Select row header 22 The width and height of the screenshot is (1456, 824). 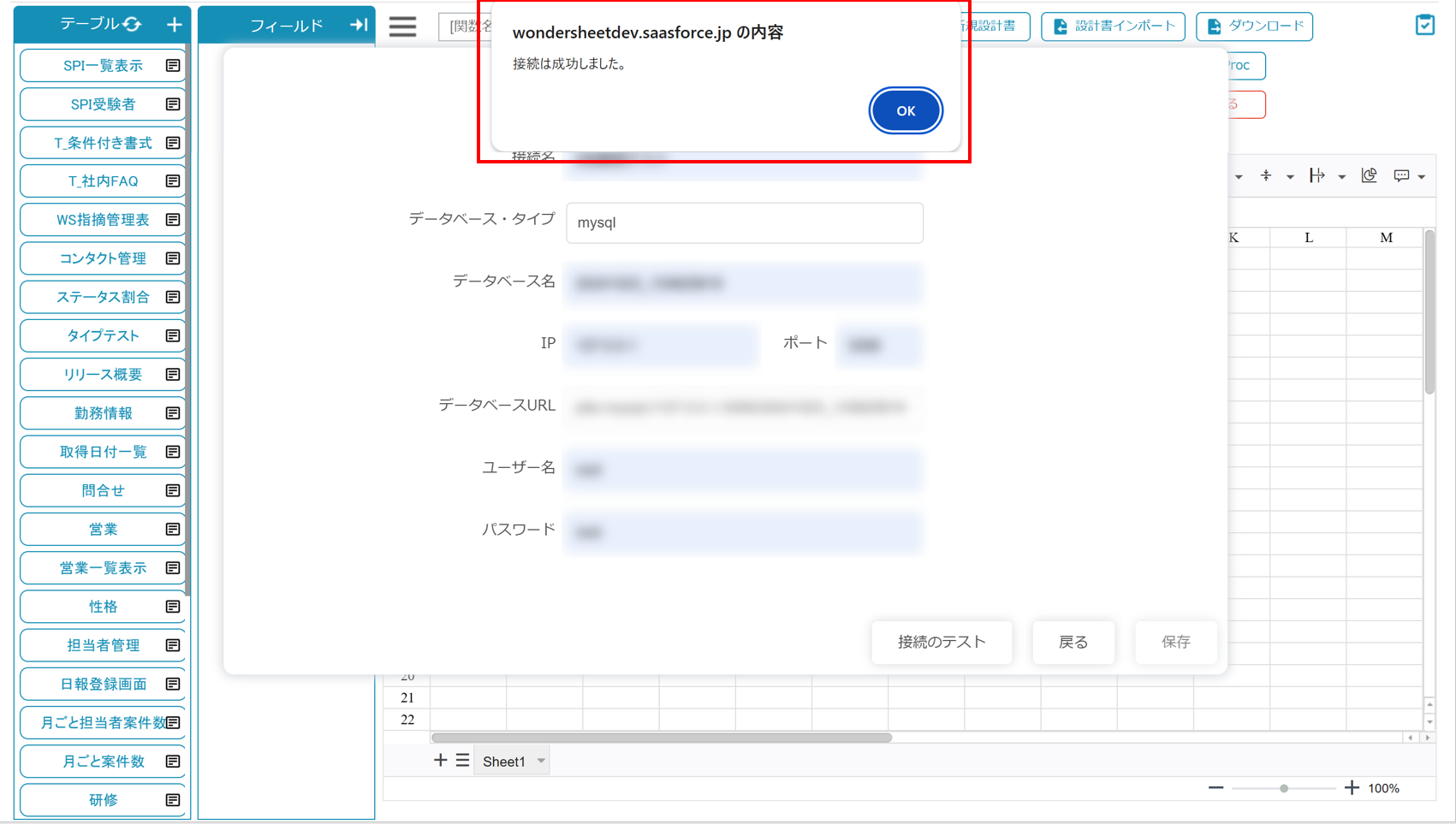coord(407,720)
